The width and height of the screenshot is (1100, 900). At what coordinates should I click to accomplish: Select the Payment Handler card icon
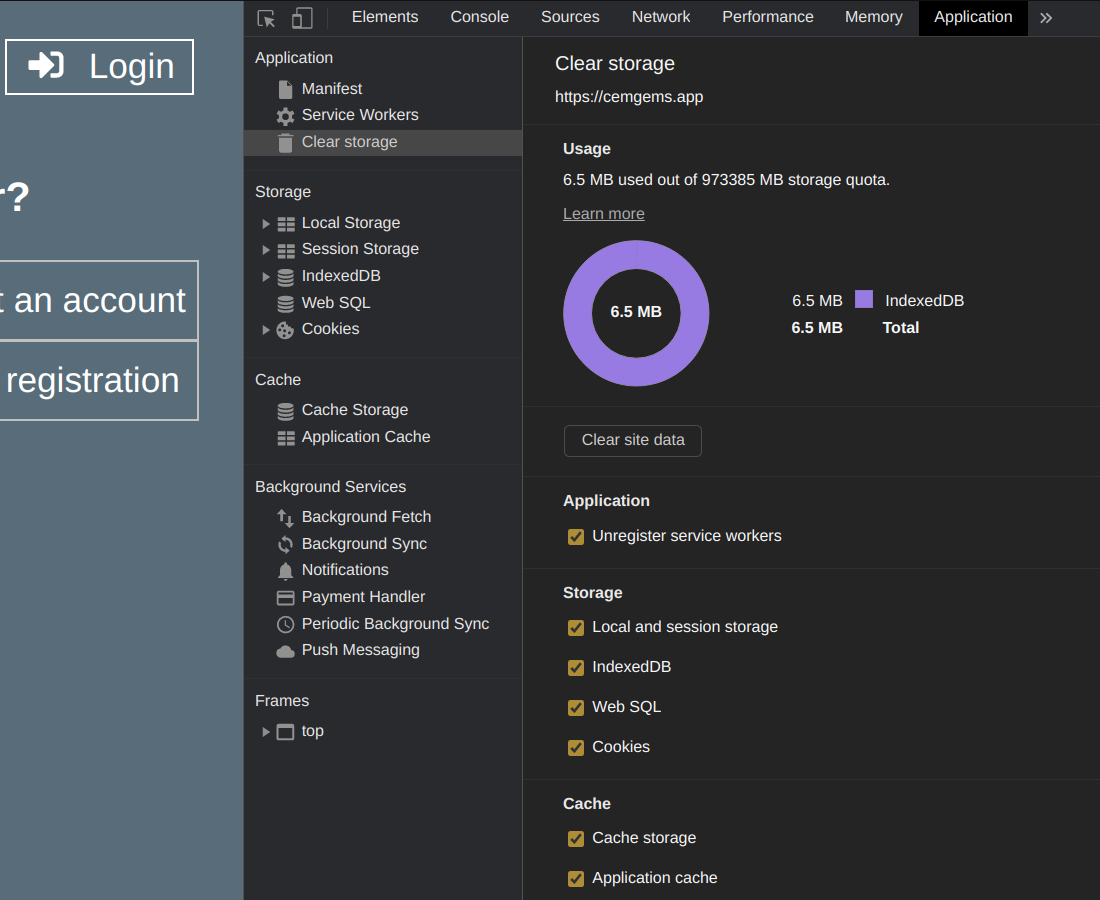tap(286, 597)
